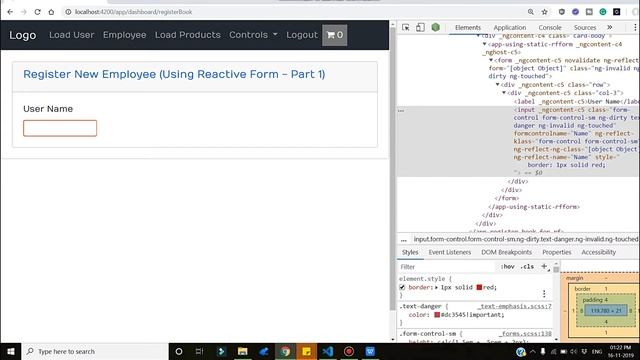Go back with the browser back arrow
Viewport: 640px width, 360px height.
(x=10, y=12)
